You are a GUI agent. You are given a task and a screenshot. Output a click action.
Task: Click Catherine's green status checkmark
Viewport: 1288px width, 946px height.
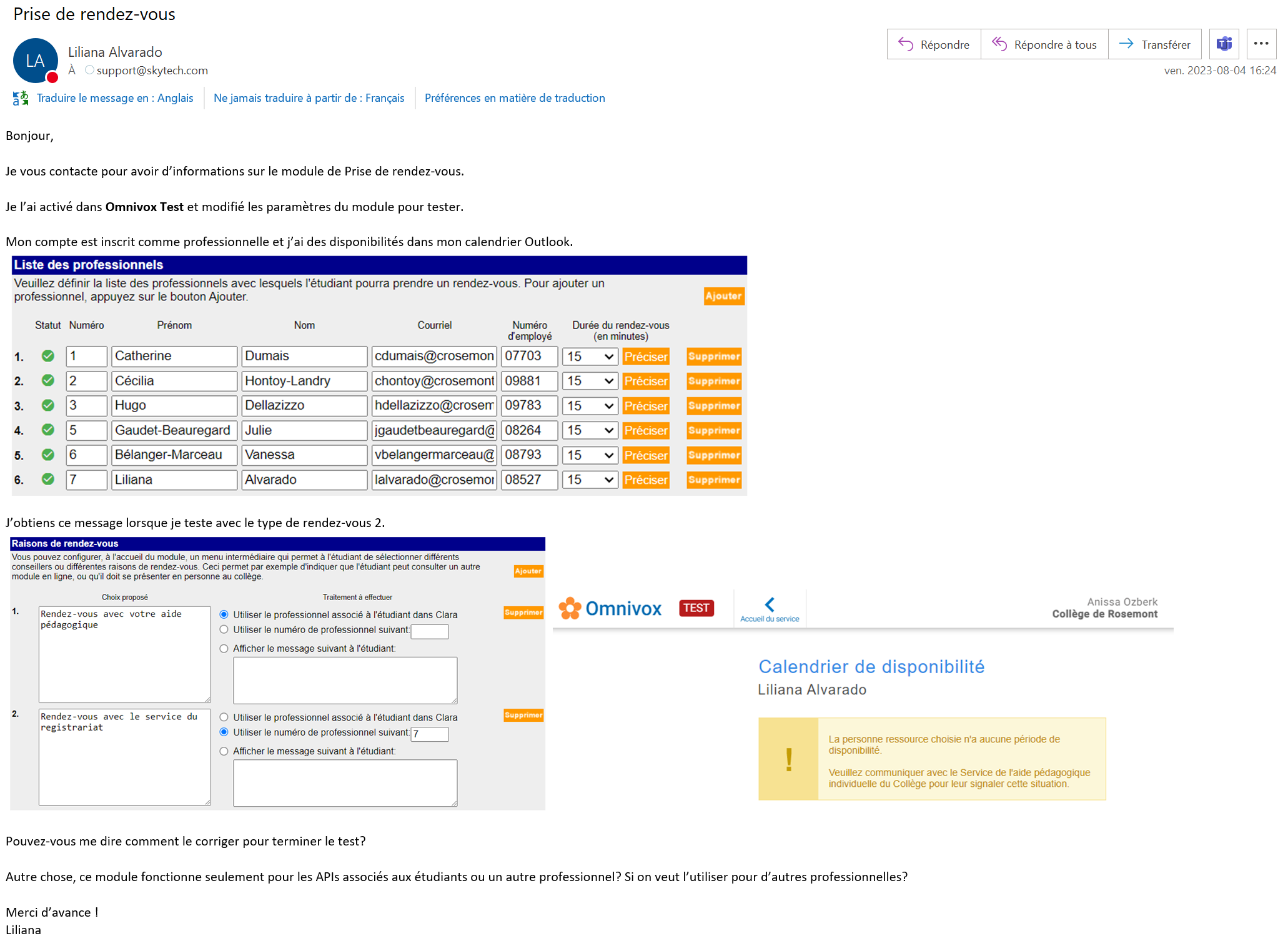coord(47,356)
